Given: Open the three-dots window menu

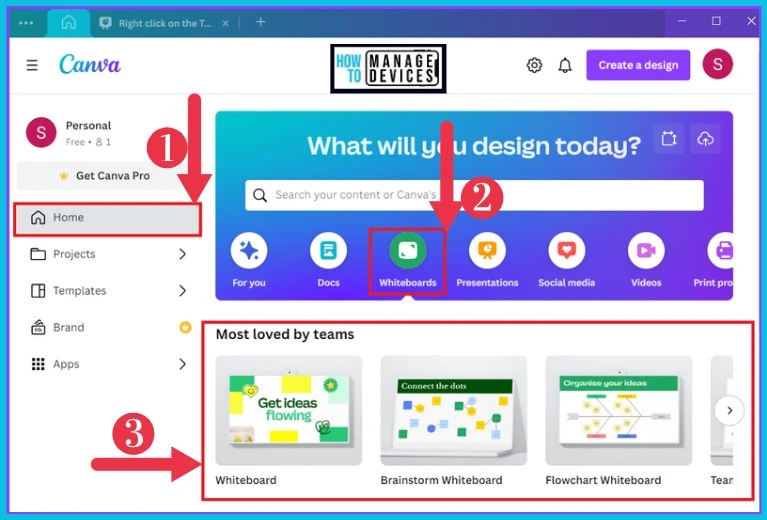Looking at the screenshot, I should (25, 23).
